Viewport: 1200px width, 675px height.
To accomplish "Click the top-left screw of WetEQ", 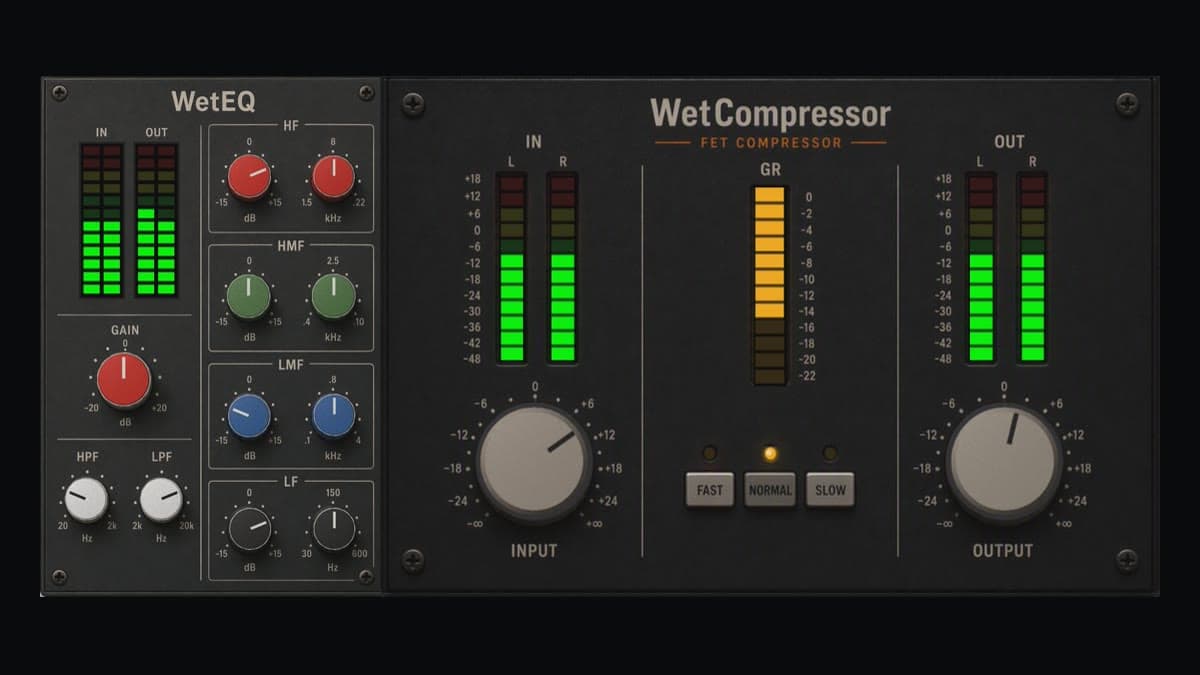I will 59,93.
